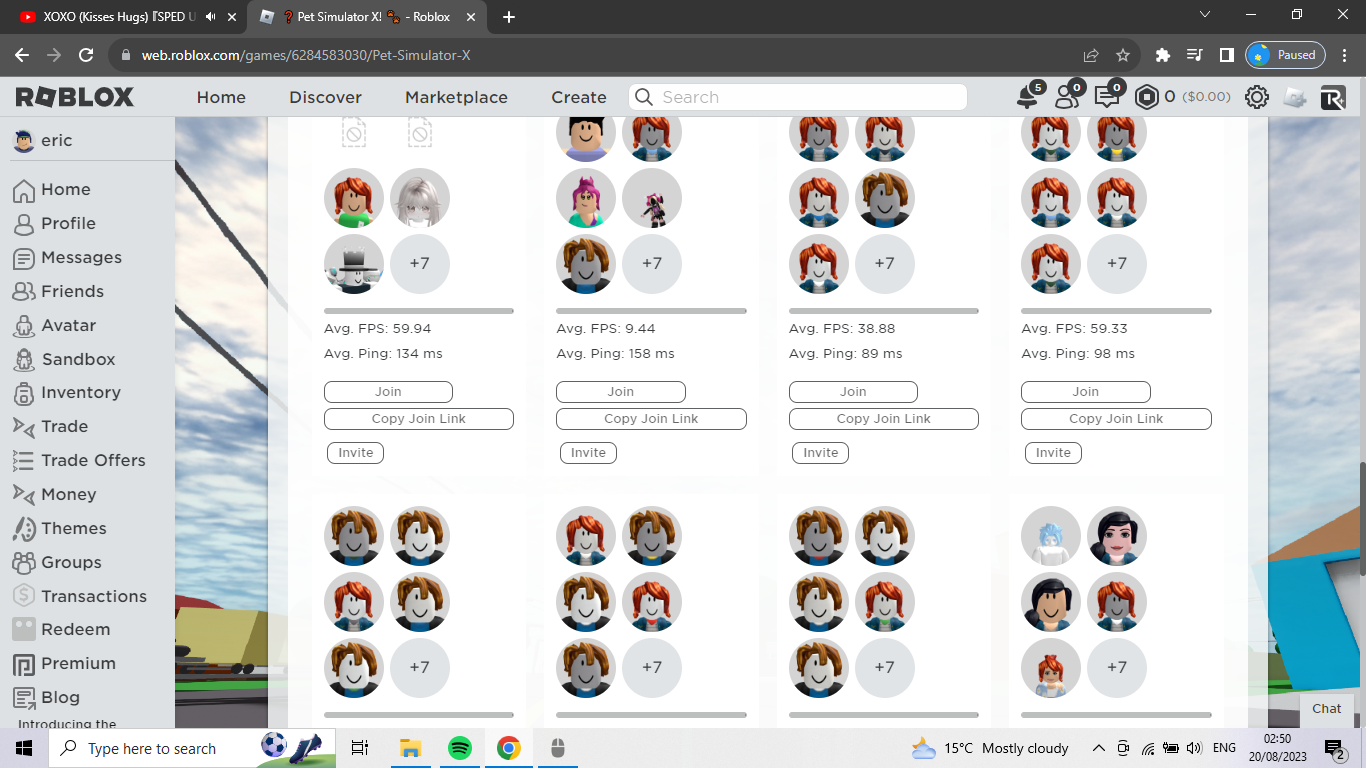Open Themes in the sidebar

coord(73,528)
